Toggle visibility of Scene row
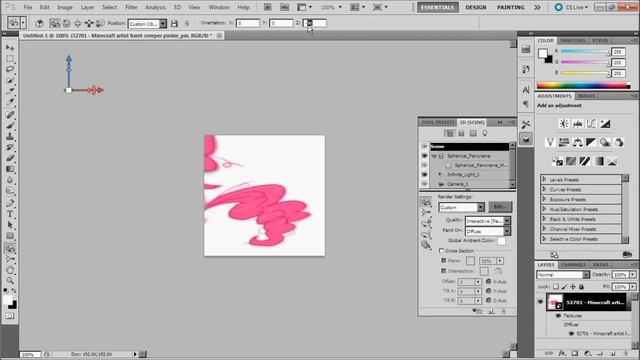This screenshot has height=360, width=640. tap(424, 146)
